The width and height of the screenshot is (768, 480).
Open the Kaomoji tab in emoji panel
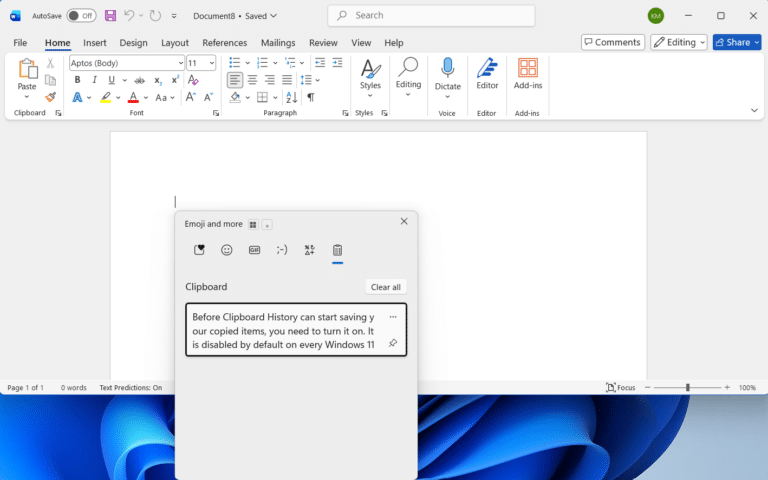(282, 250)
